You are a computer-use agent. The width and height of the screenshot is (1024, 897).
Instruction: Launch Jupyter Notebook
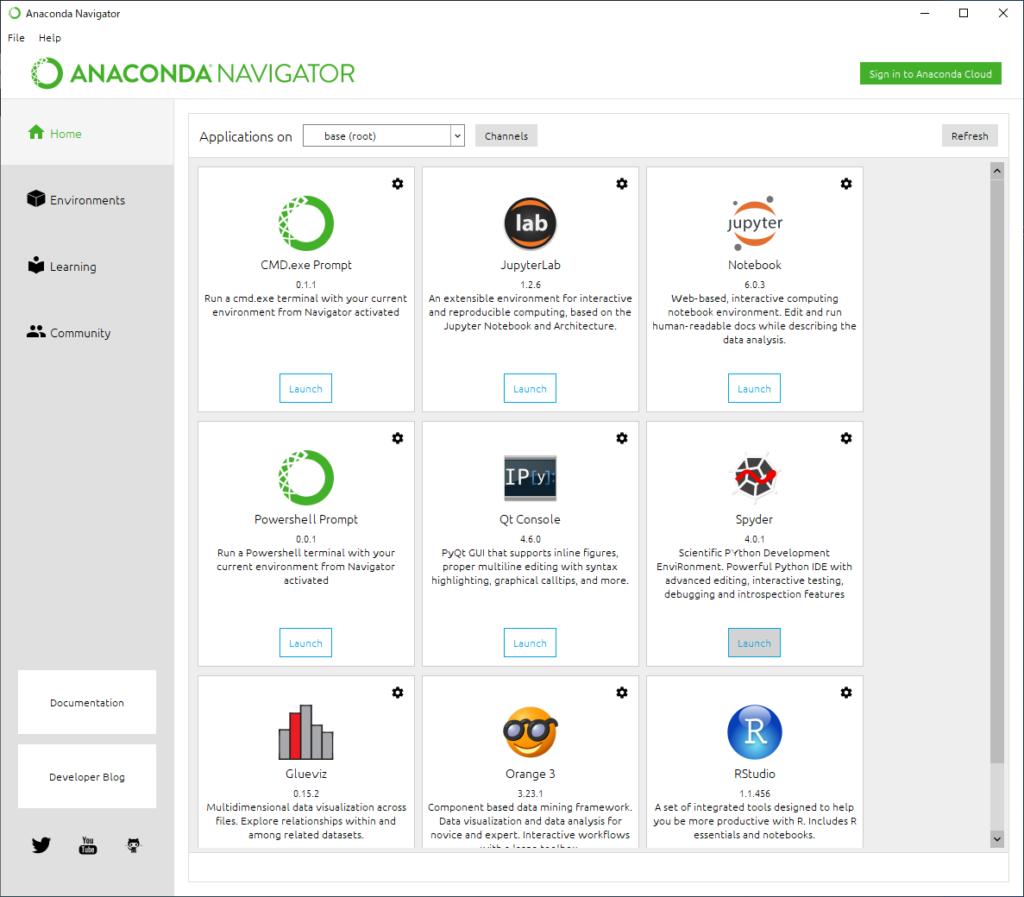[754, 388]
